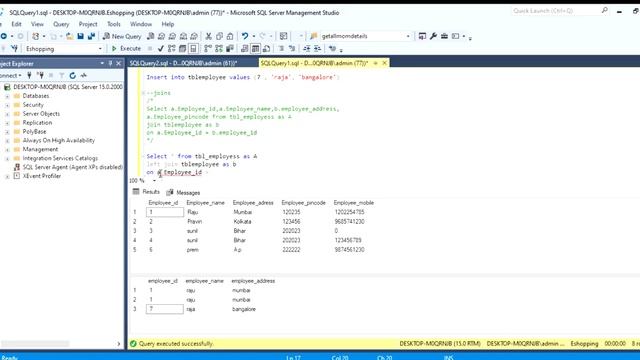The image size is (640, 360).
Task: Toggle IntelliSense Enabled icon
Action: (x=193, y=49)
